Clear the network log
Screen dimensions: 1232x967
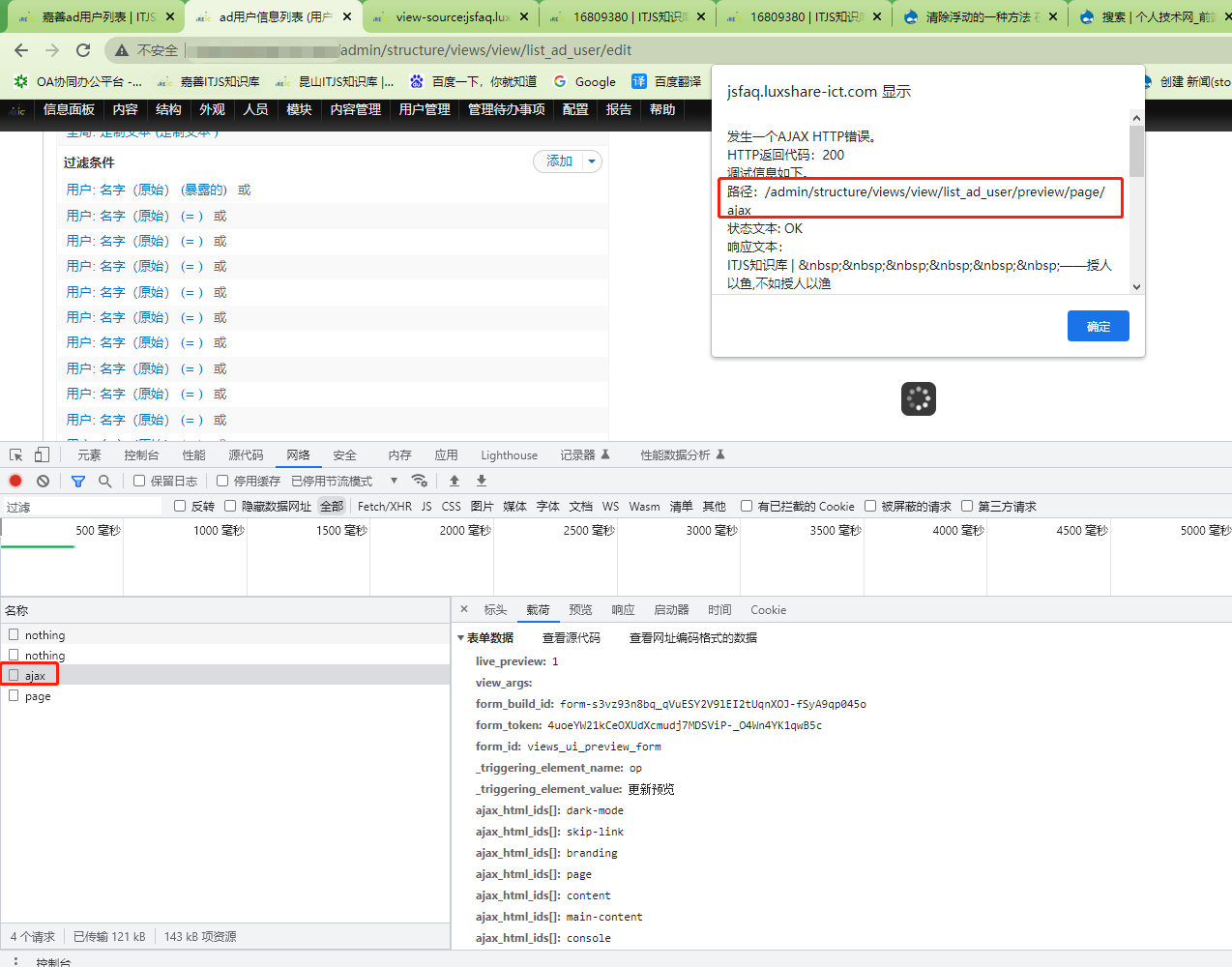43,481
